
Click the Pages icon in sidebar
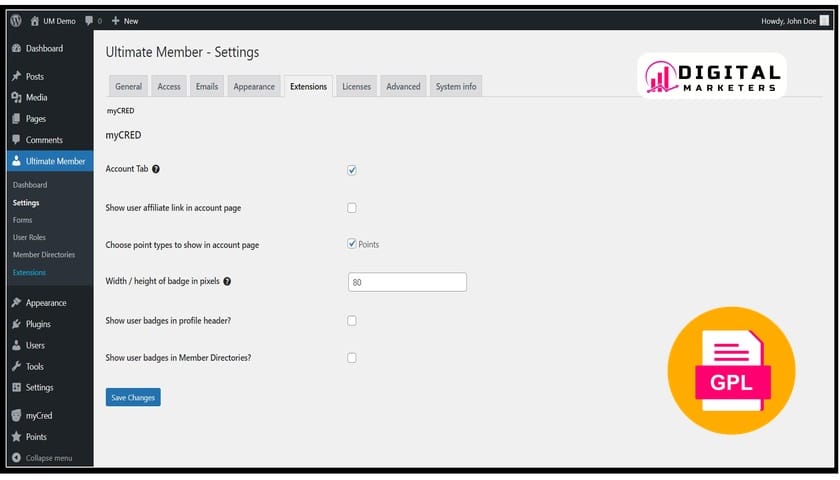(x=17, y=119)
